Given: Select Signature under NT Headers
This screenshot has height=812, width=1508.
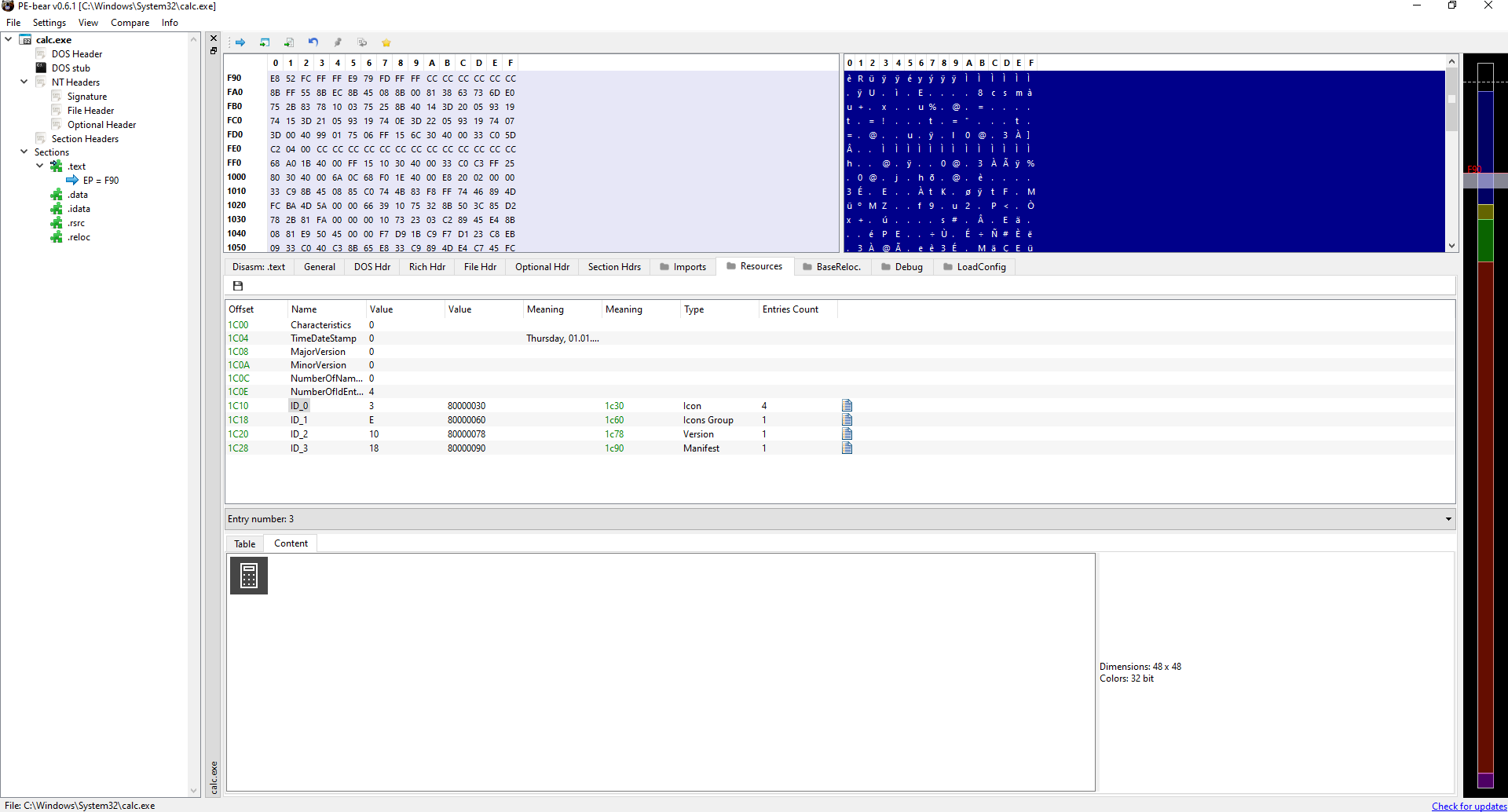Looking at the screenshot, I should [x=87, y=97].
